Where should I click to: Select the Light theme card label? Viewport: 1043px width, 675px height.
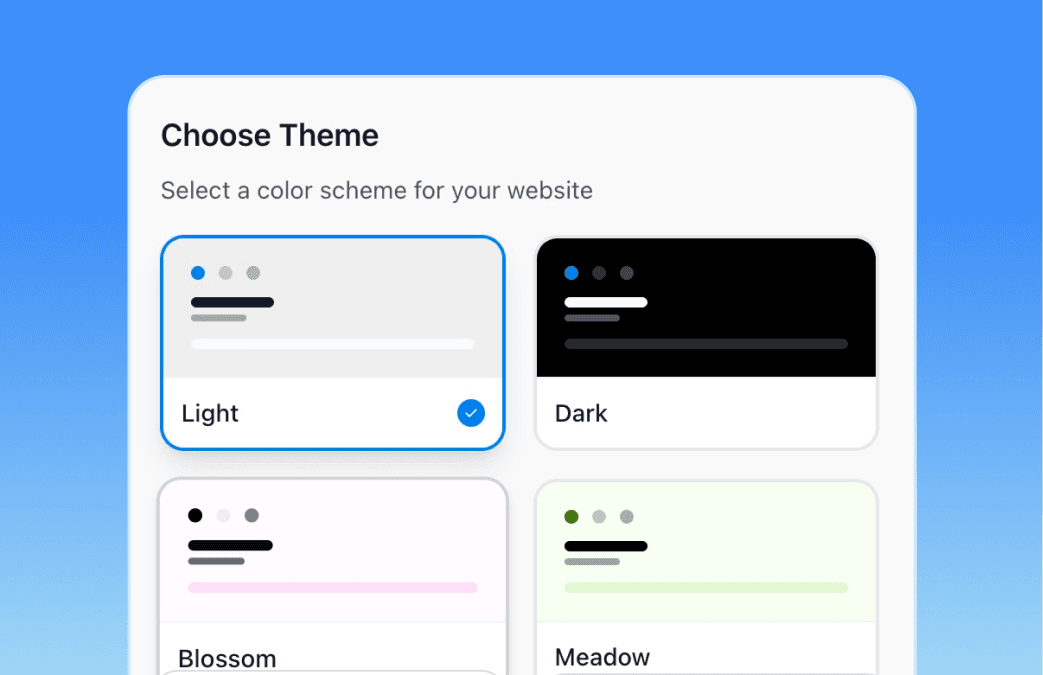tap(210, 413)
